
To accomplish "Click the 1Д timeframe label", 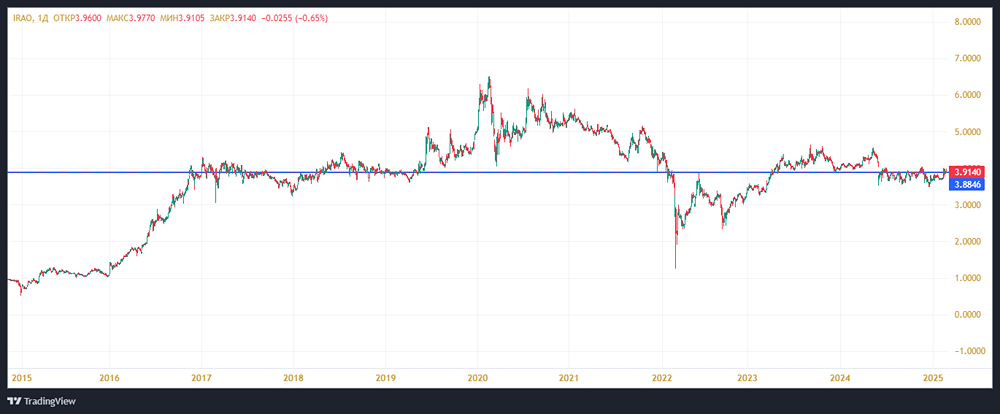I will (42, 18).
